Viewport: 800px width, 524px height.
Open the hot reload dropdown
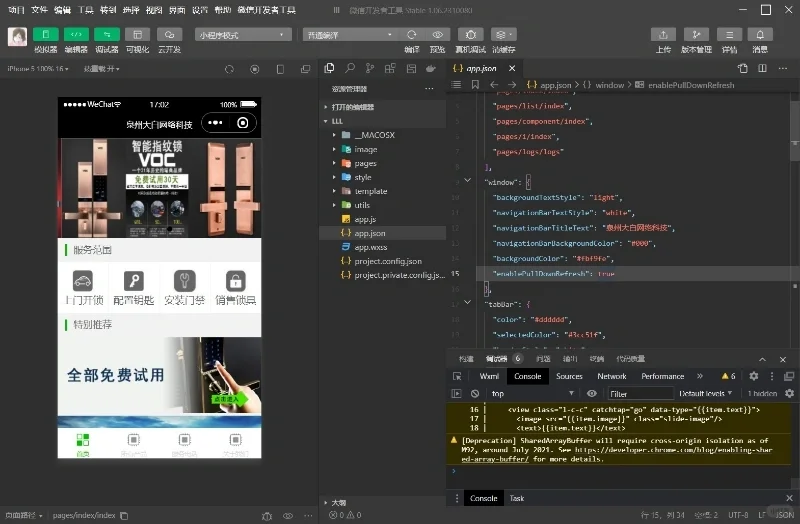coord(102,68)
